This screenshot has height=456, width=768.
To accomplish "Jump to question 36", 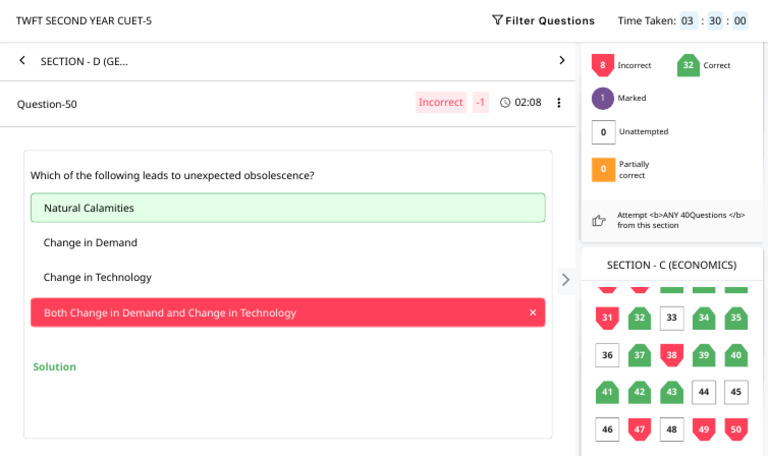I will [607, 355].
